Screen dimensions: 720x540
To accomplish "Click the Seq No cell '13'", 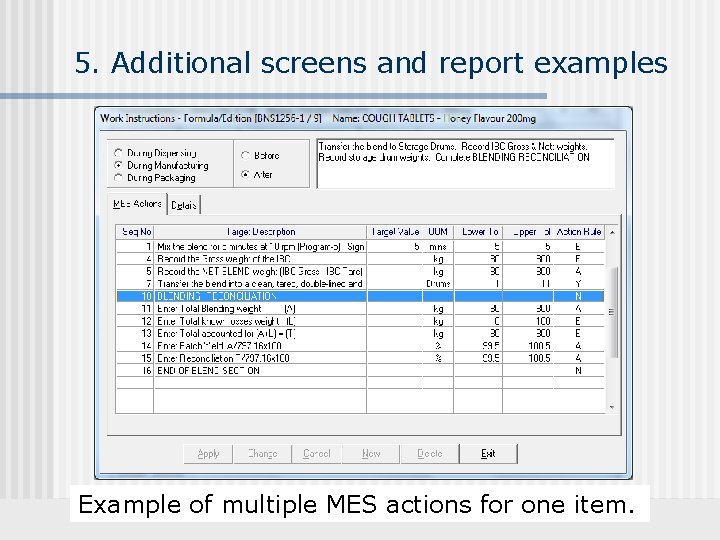I will click(x=135, y=333).
